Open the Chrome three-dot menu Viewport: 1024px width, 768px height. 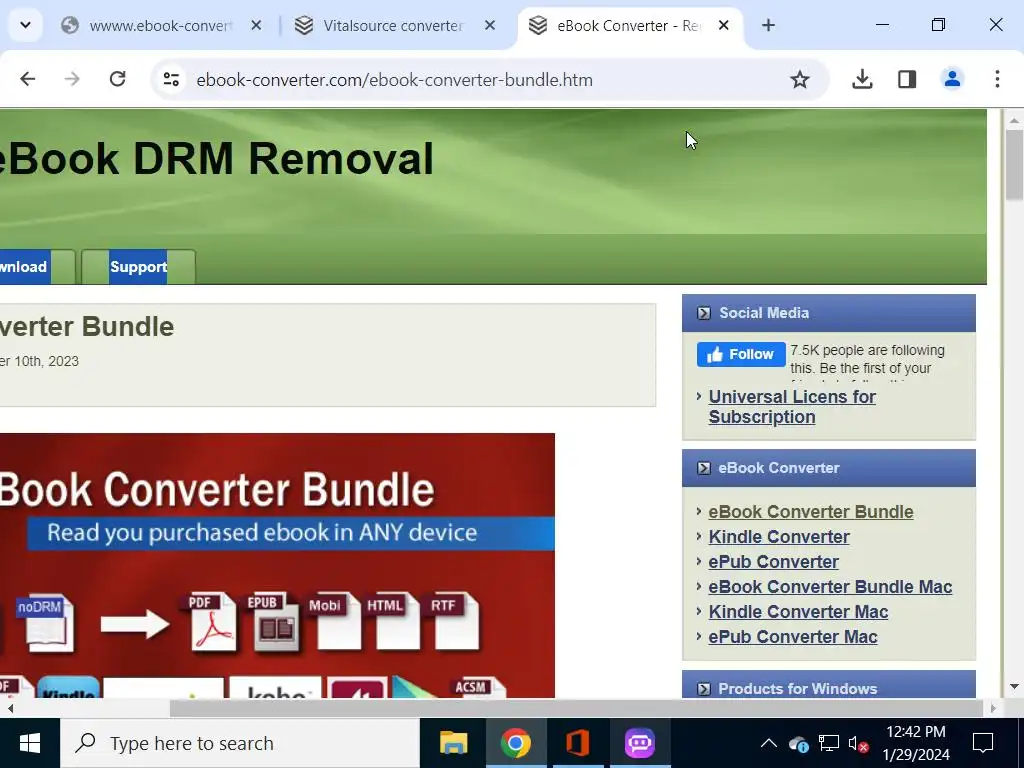click(x=997, y=79)
